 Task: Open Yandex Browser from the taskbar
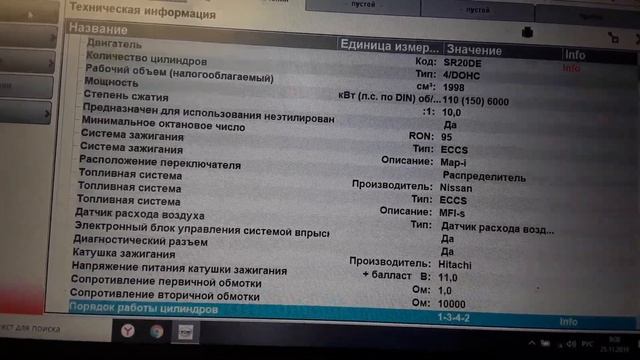coord(128,331)
